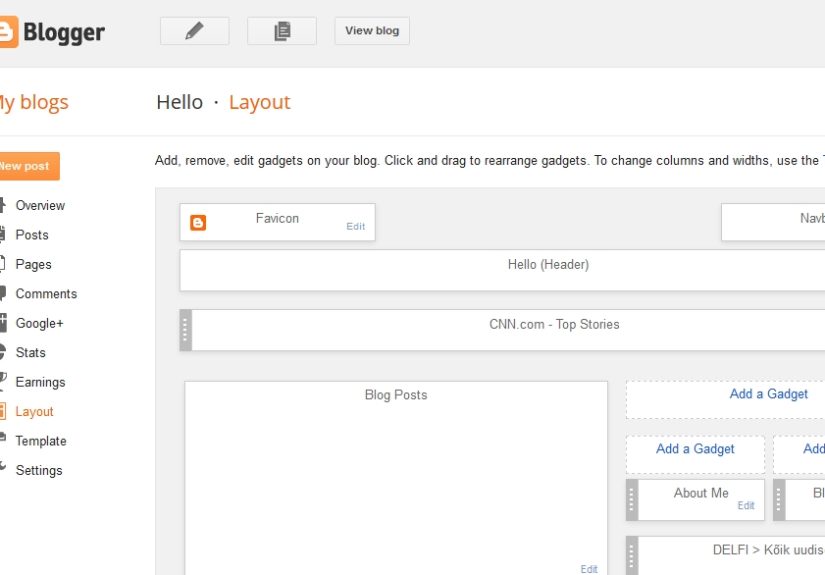
Task: Click the Comments speech bubble icon
Action: tap(3, 293)
